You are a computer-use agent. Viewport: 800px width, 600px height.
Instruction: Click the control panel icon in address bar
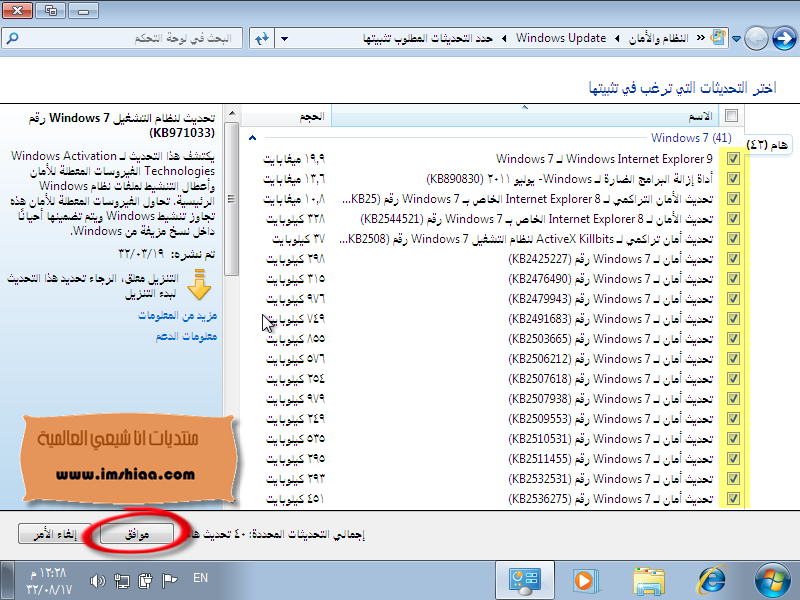[718, 38]
